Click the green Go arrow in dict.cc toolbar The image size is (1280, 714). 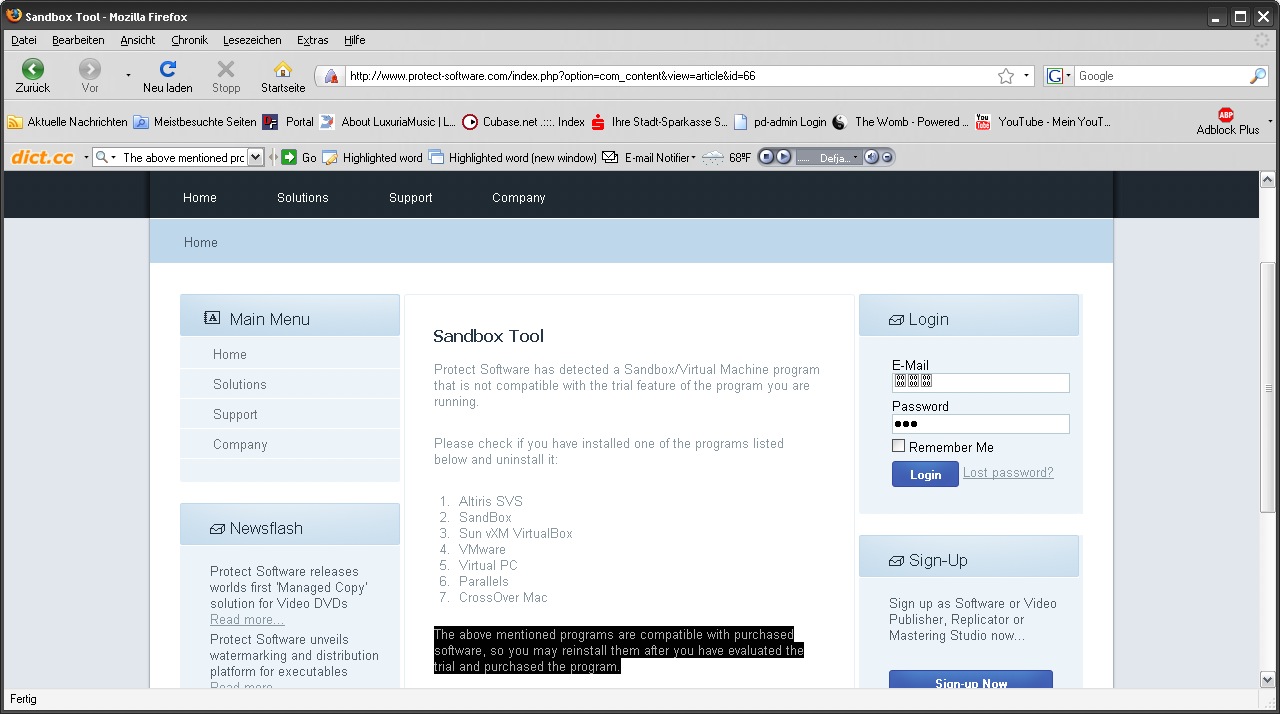click(289, 157)
